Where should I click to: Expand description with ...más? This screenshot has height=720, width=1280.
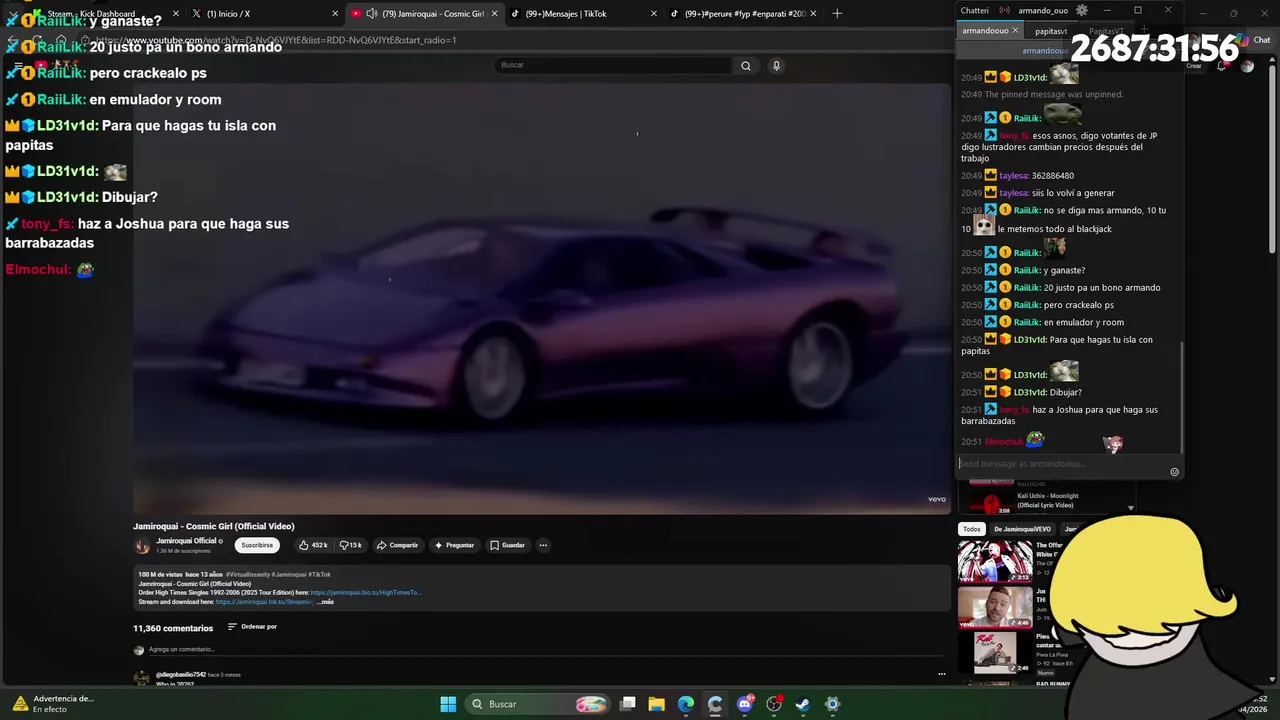coord(326,602)
